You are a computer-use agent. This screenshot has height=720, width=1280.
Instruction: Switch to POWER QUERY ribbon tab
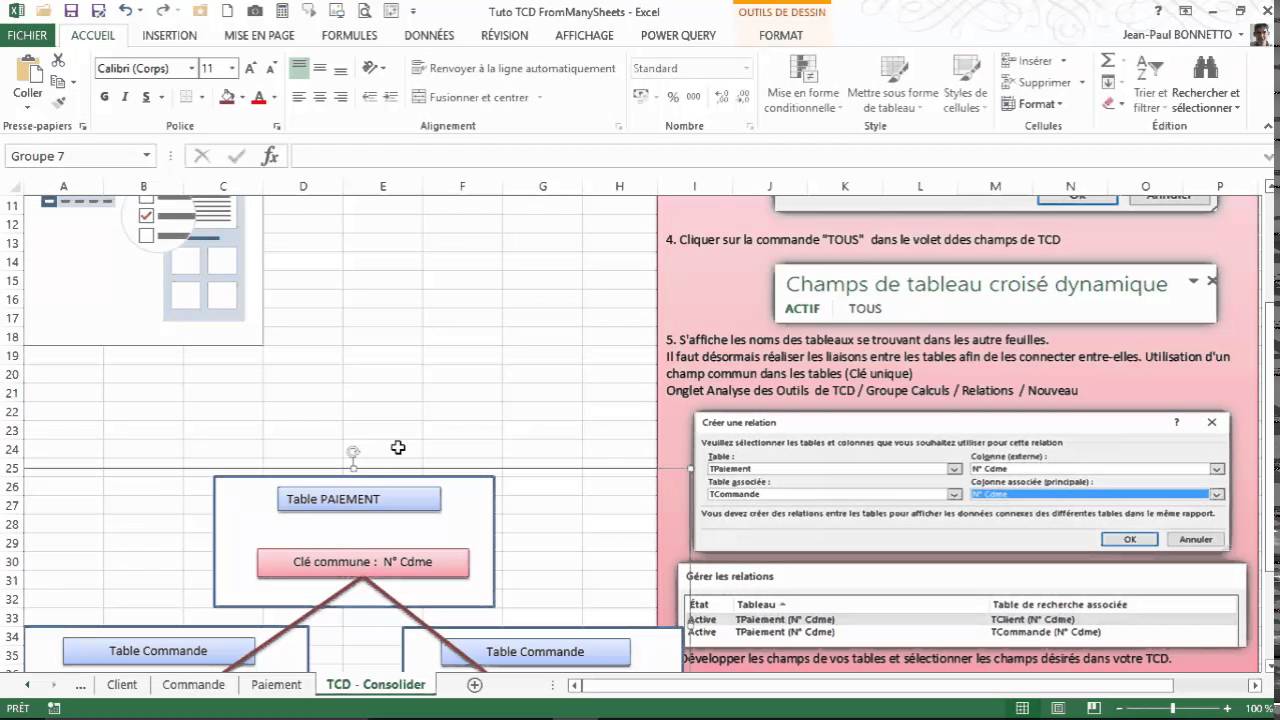(x=678, y=35)
